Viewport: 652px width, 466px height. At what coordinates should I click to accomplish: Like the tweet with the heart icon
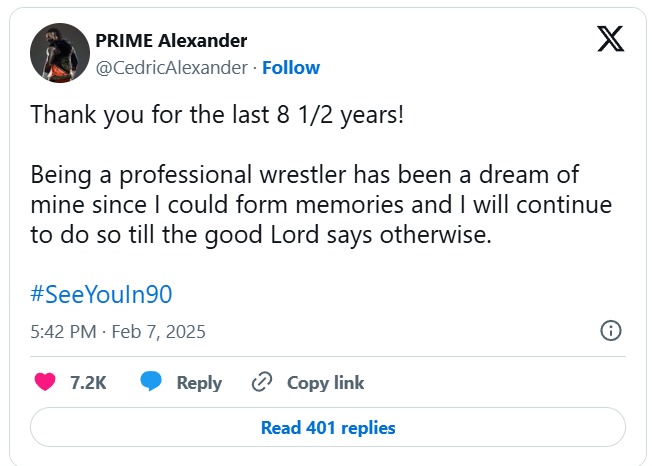coord(45,382)
